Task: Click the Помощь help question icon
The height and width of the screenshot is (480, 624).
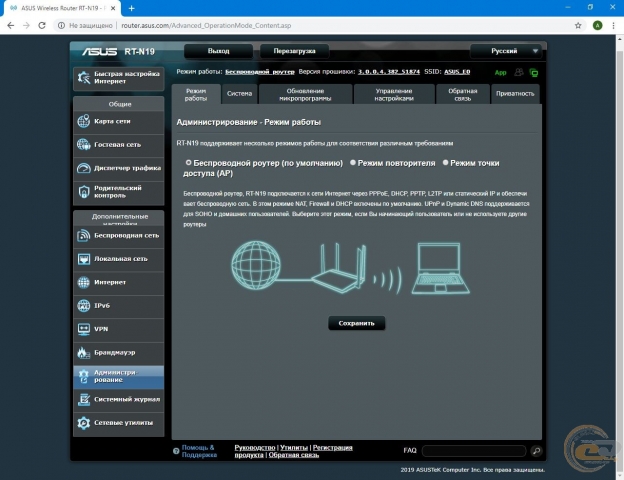Action: pyautogui.click(x=176, y=451)
